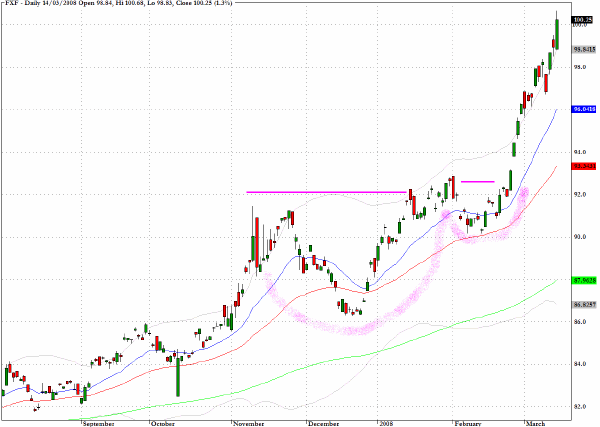
Task: Click the black 100.25 current price label
Action: [584, 20]
